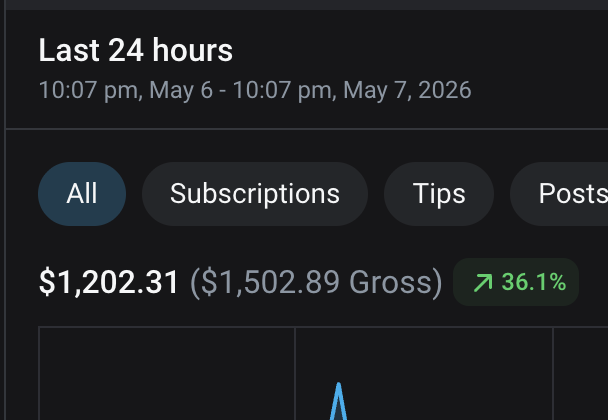Click the May 7, 2026 end date
Image resolution: width=608 pixels, height=420 pixels.
click(407, 90)
